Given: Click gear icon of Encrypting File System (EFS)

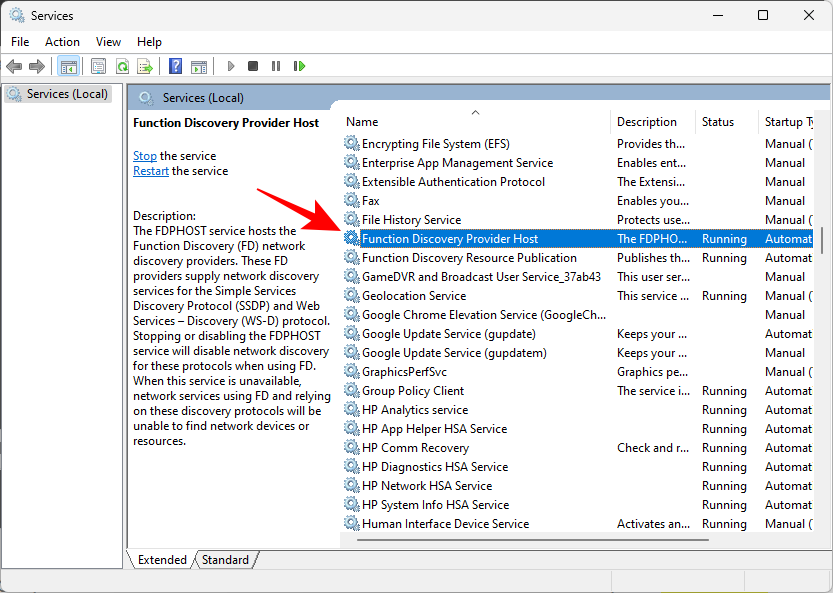Looking at the screenshot, I should 351,143.
